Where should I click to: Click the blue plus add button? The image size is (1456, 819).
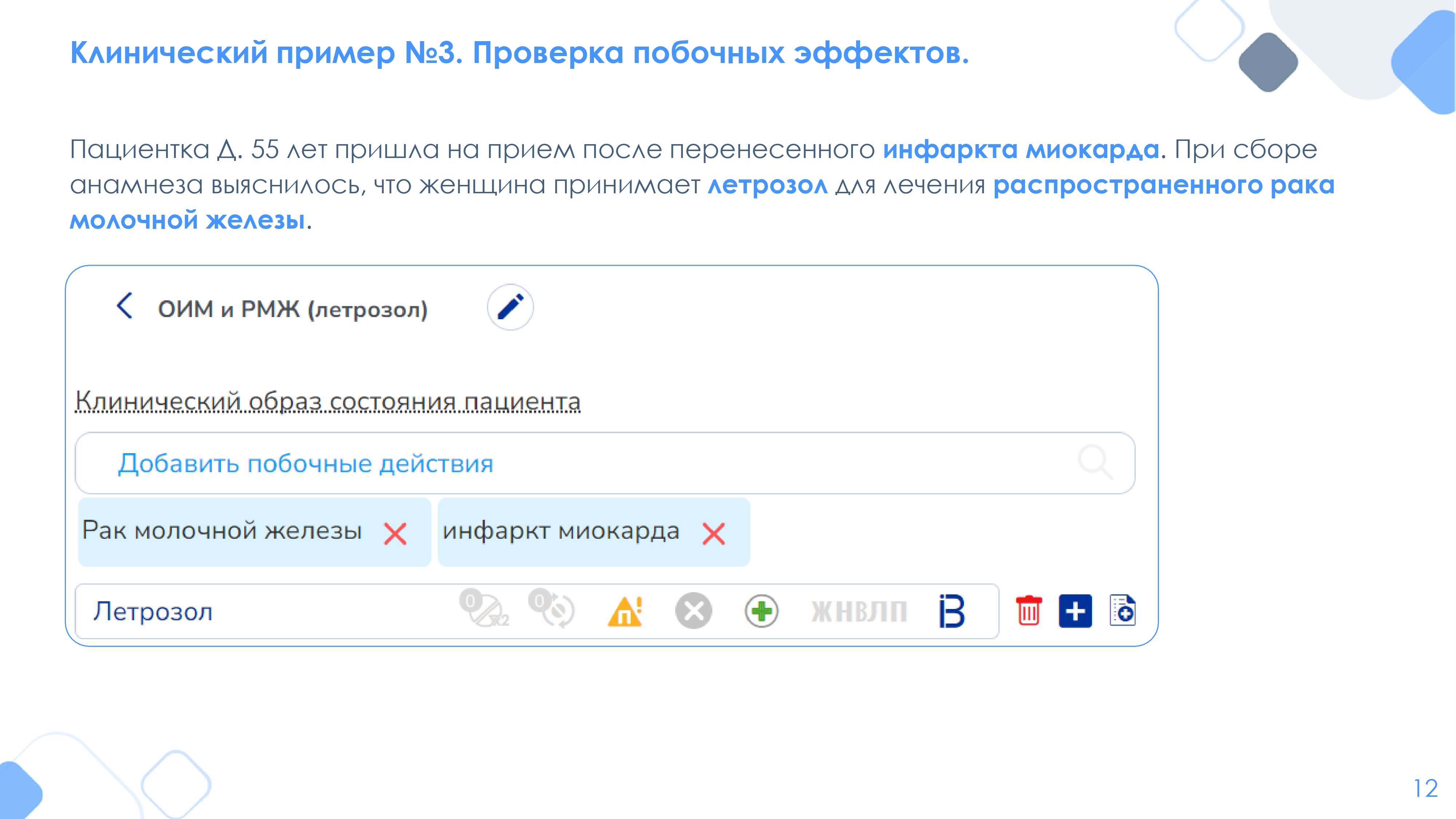tap(1075, 611)
